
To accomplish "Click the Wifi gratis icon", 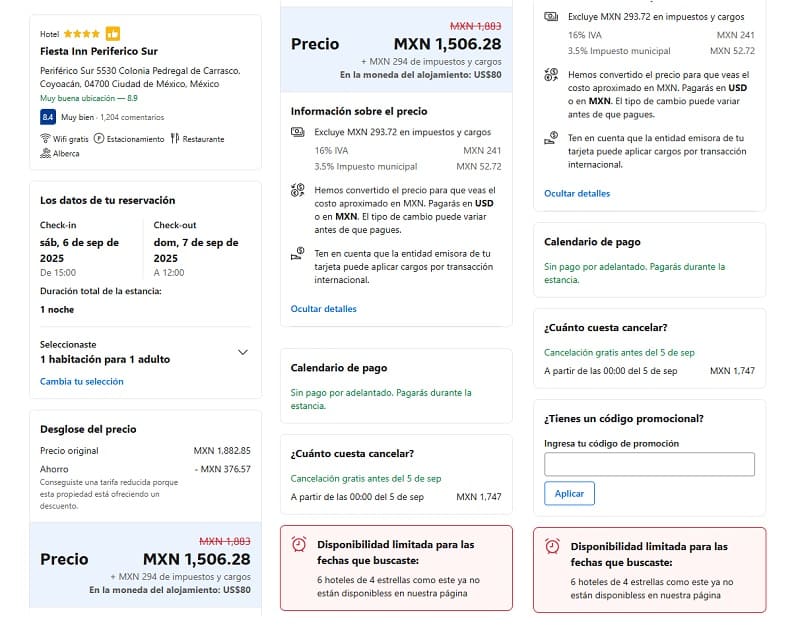I will point(45,138).
